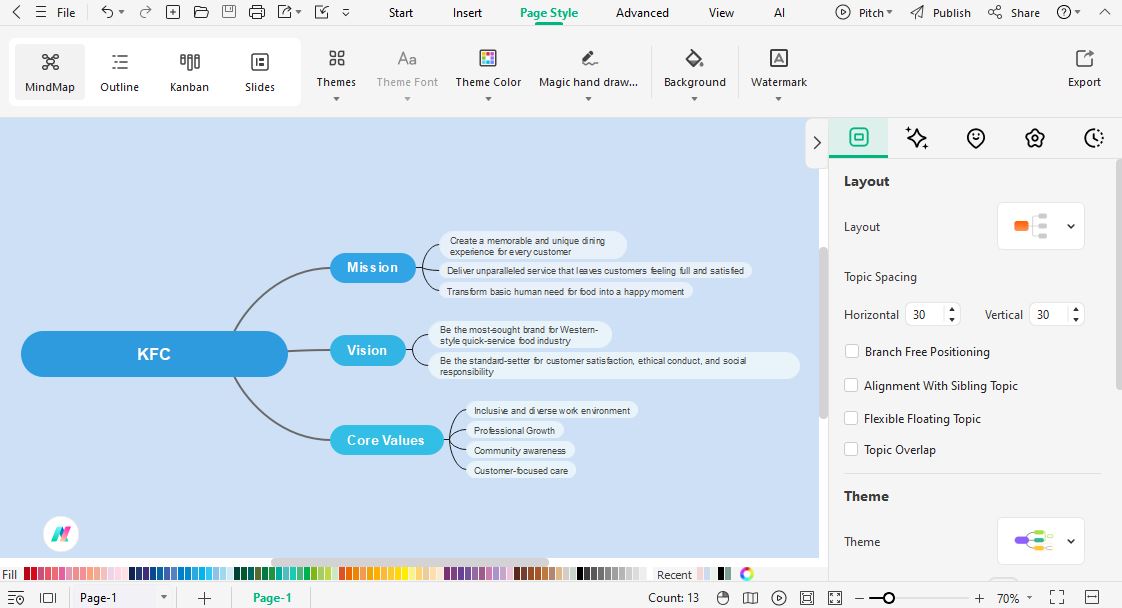The width and height of the screenshot is (1122, 608).
Task: Enable Topic Overlap checkbox
Action: (851, 449)
